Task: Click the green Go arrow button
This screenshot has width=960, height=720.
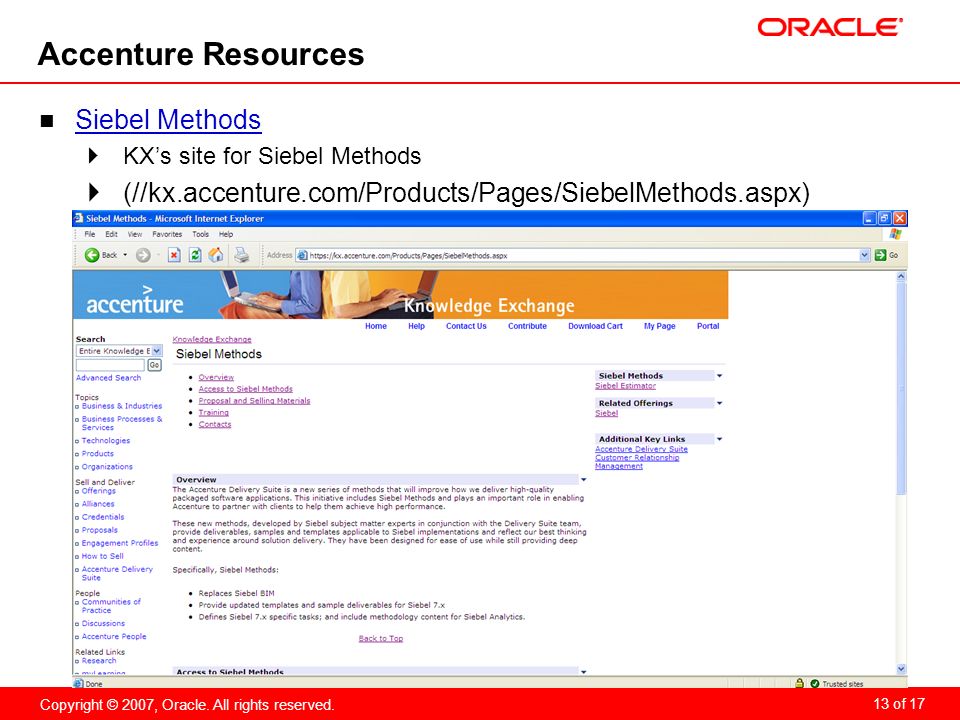Action: coord(880,255)
